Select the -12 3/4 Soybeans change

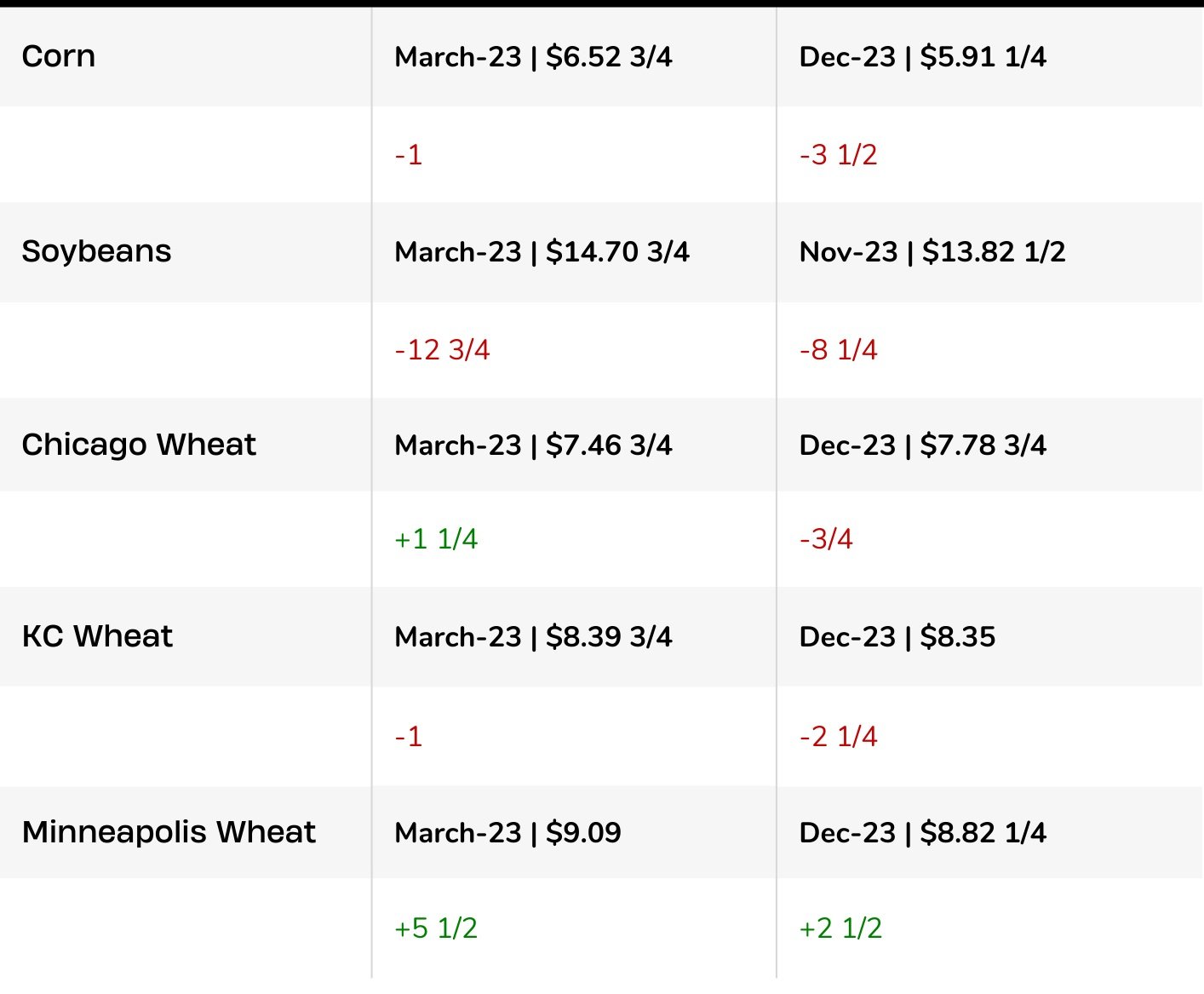pyautogui.click(x=443, y=350)
